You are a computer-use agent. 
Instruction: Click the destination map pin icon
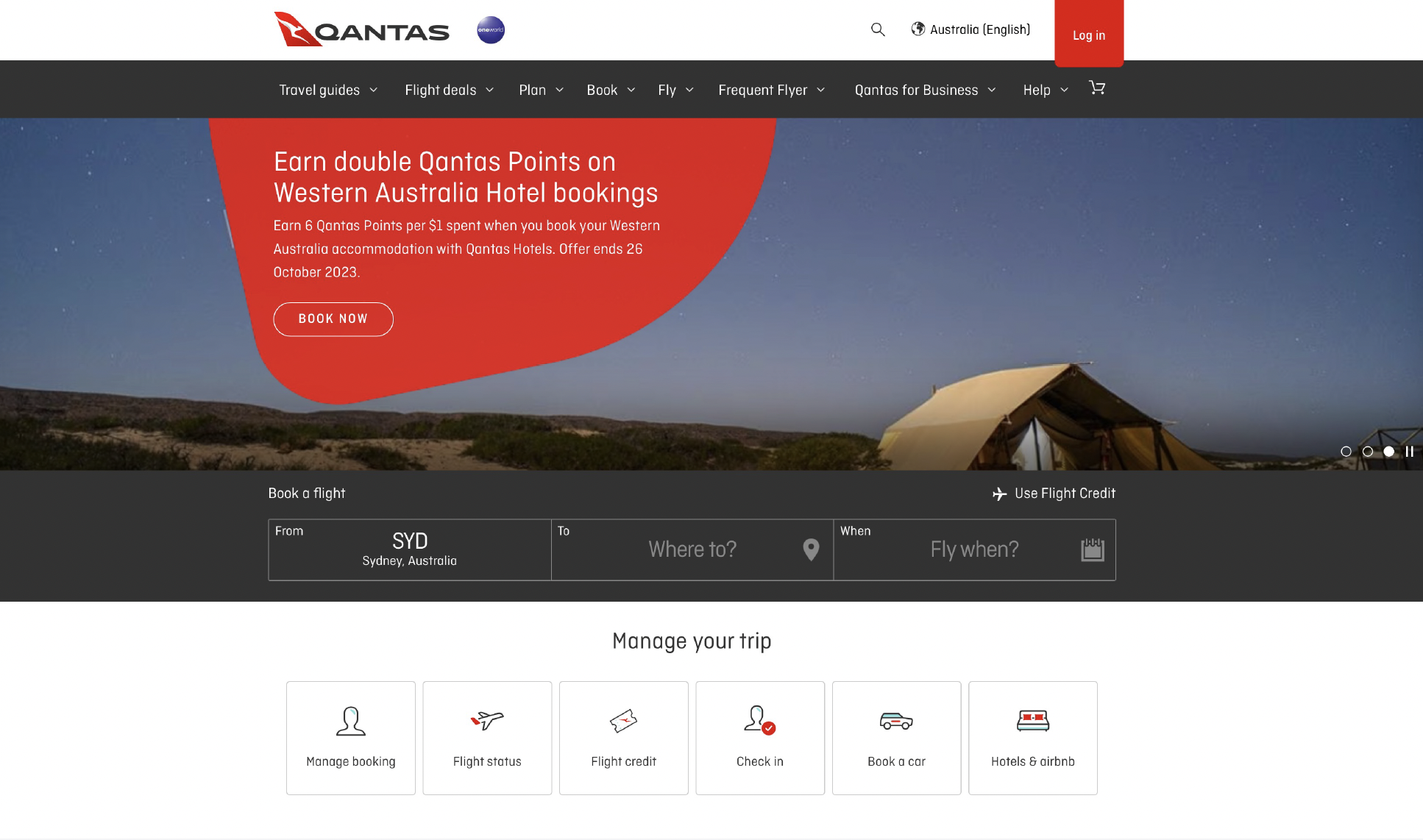tap(811, 549)
